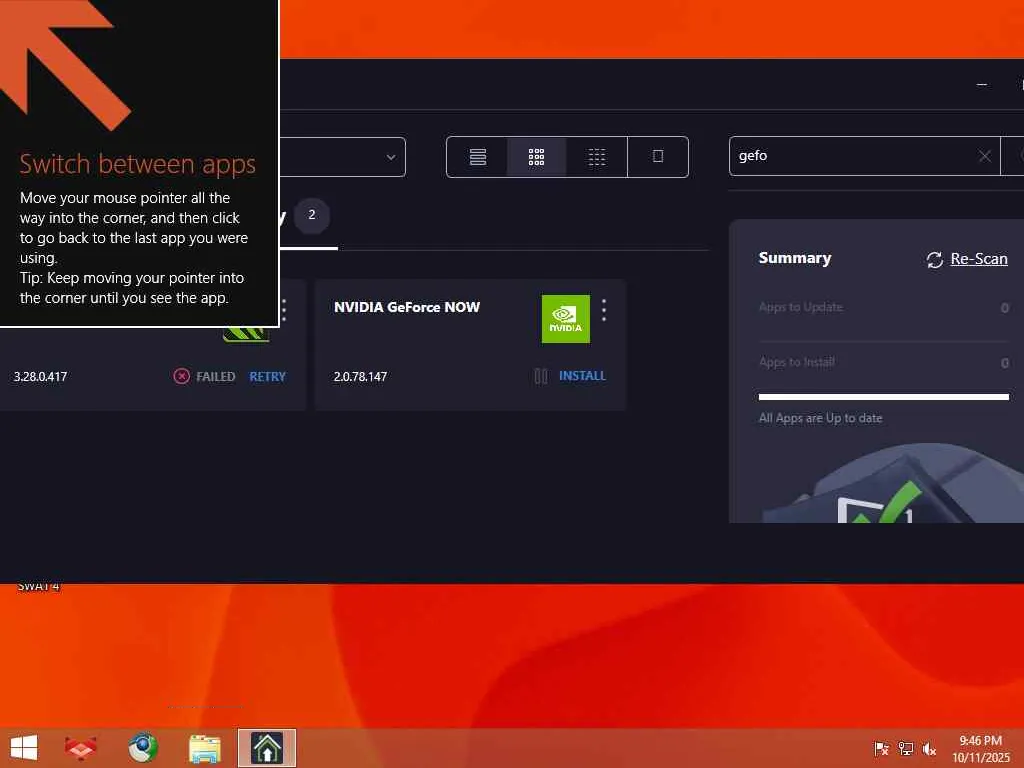The image size is (1024, 768).
Task: Click the Apps to Update row
Action: pyautogui.click(x=884, y=307)
